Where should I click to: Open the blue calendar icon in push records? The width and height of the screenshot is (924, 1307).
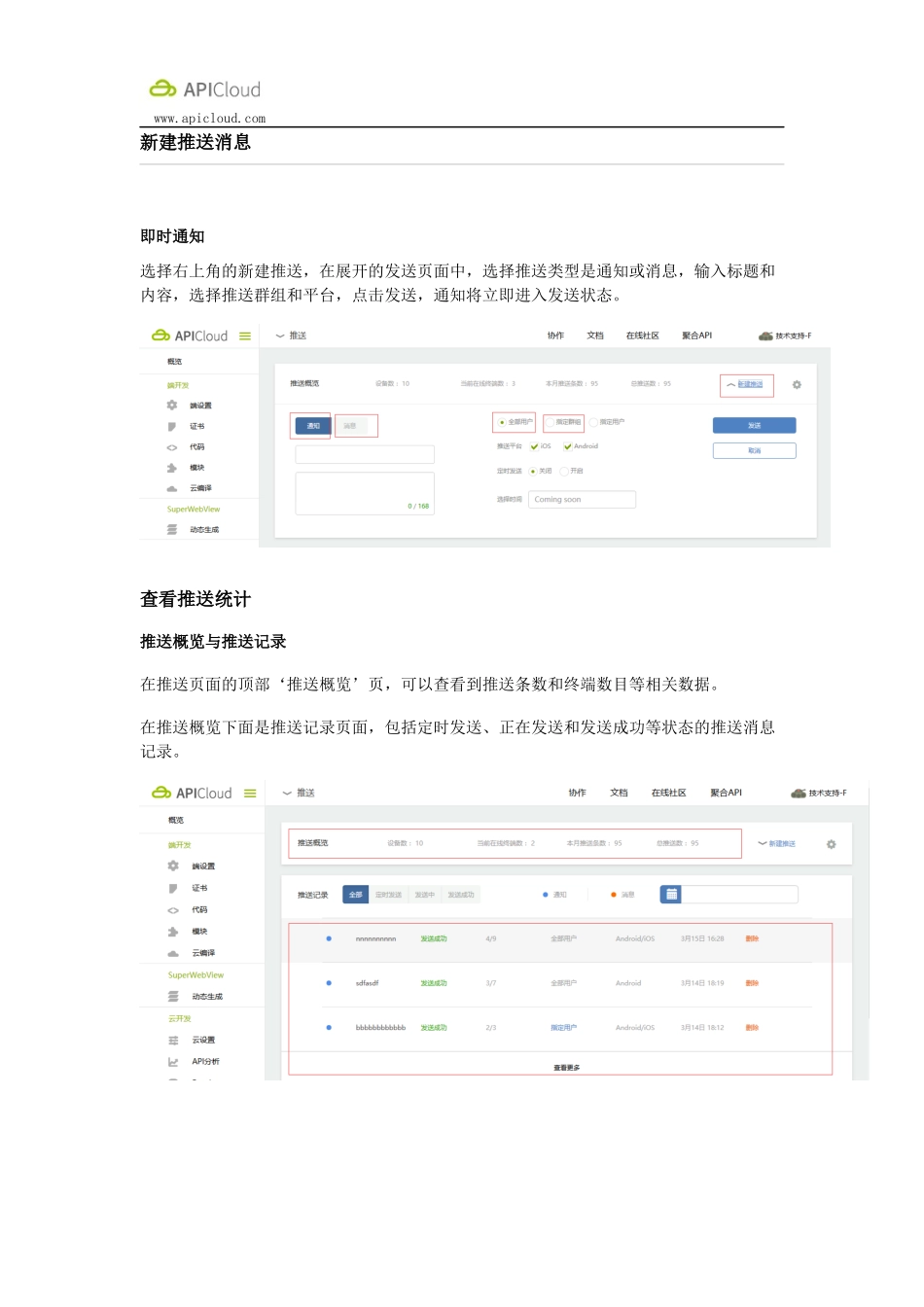click(x=671, y=895)
